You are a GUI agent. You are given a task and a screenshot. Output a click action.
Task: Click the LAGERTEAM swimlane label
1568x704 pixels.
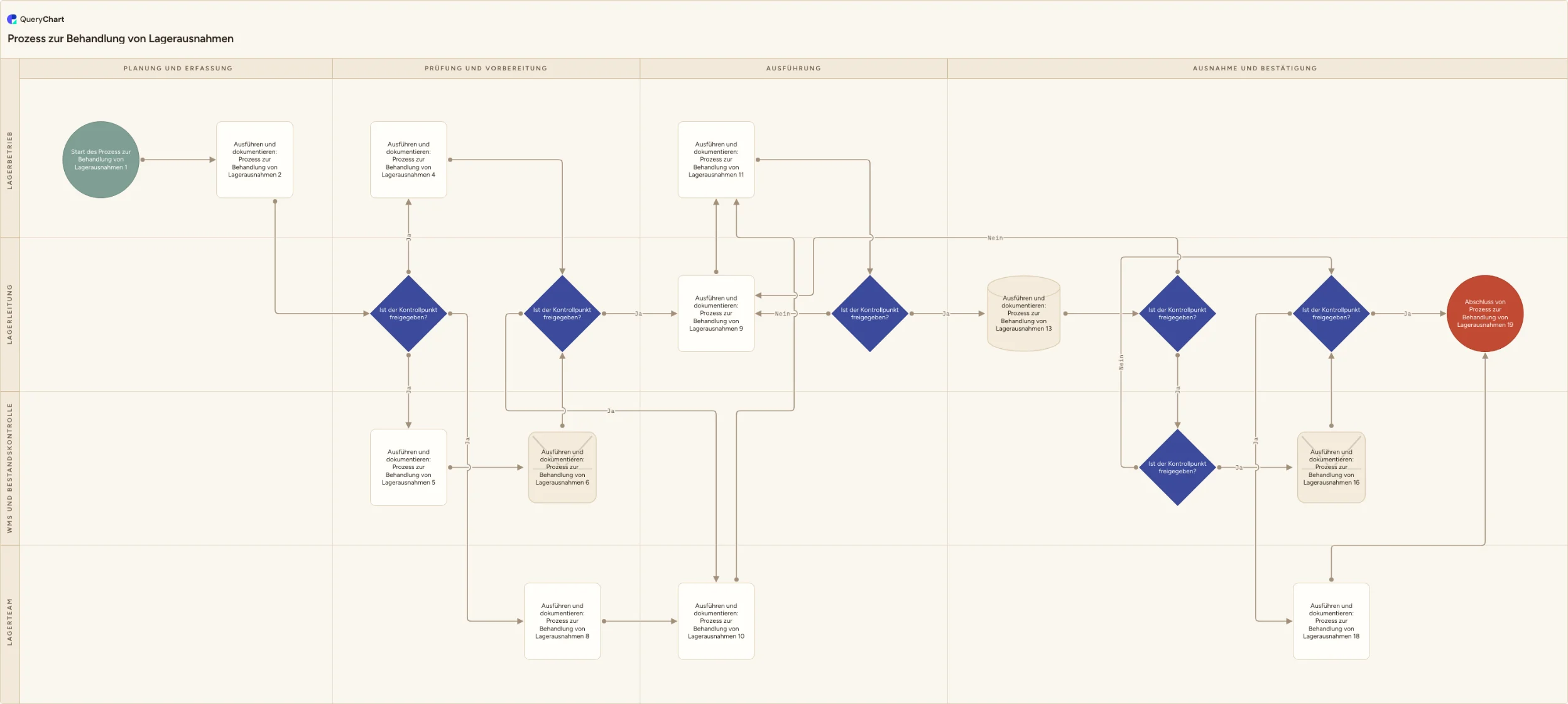(x=9, y=622)
